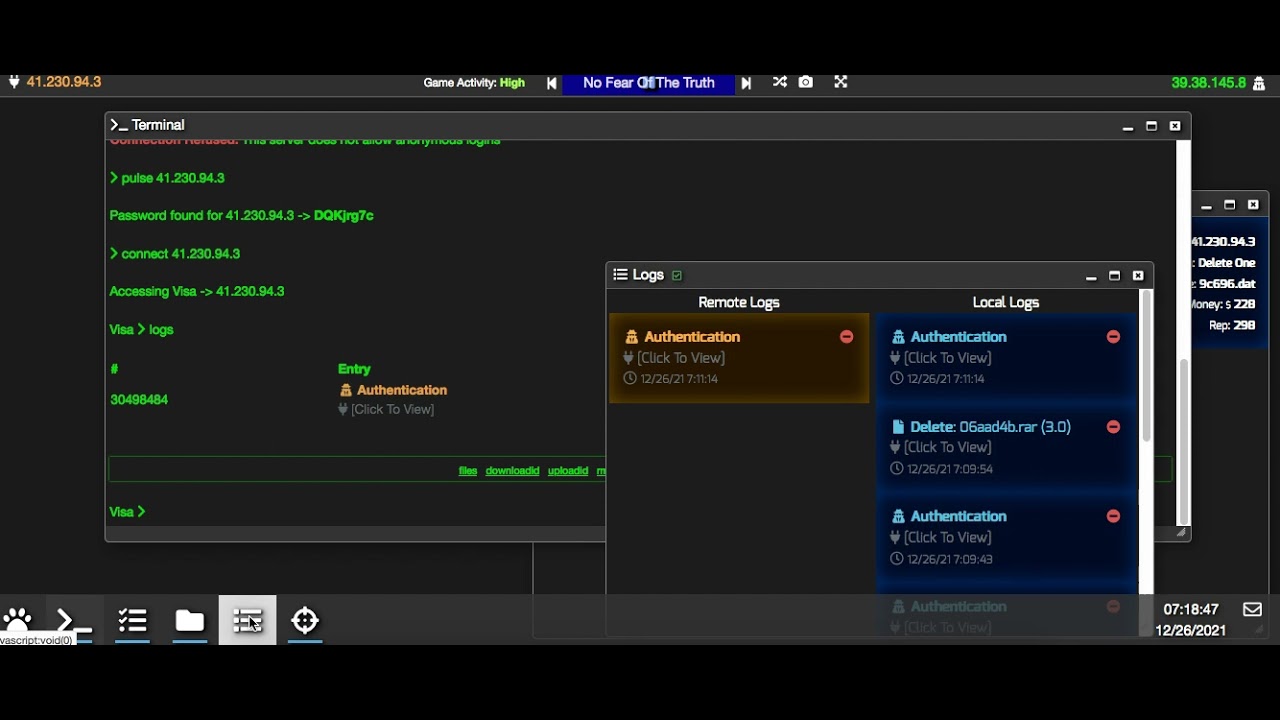The image size is (1280, 720).
Task: Toggle the green checkbox beside Logs title
Action: pyautogui.click(x=677, y=275)
